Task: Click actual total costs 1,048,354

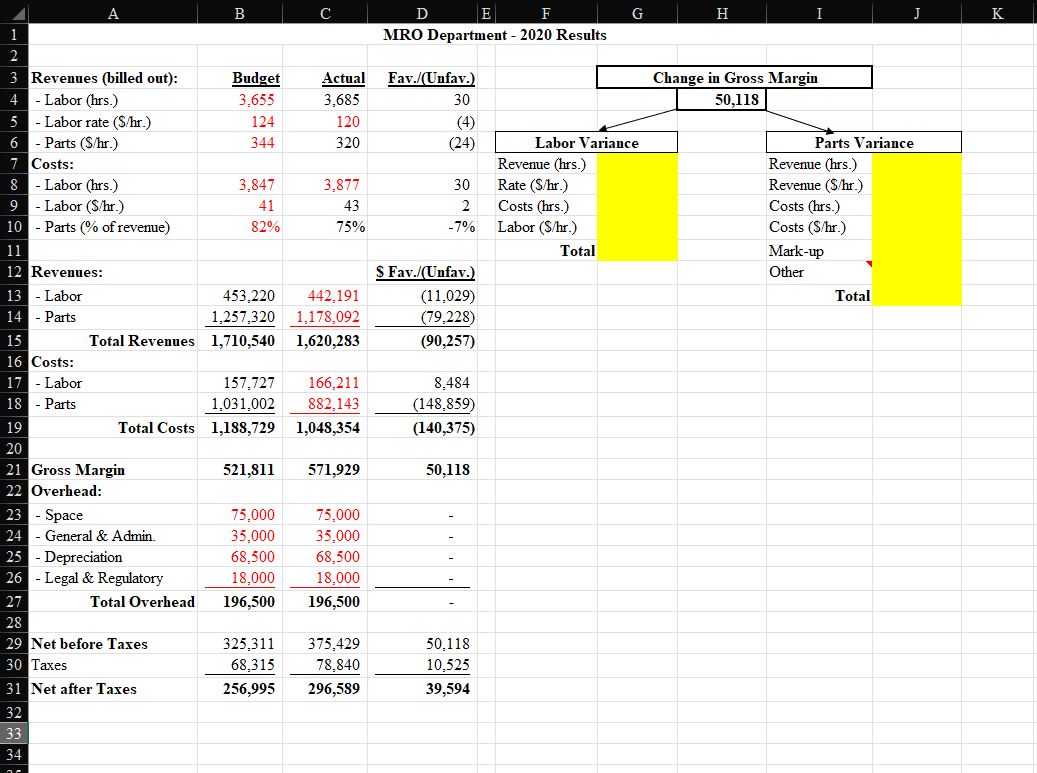Action: click(x=327, y=428)
